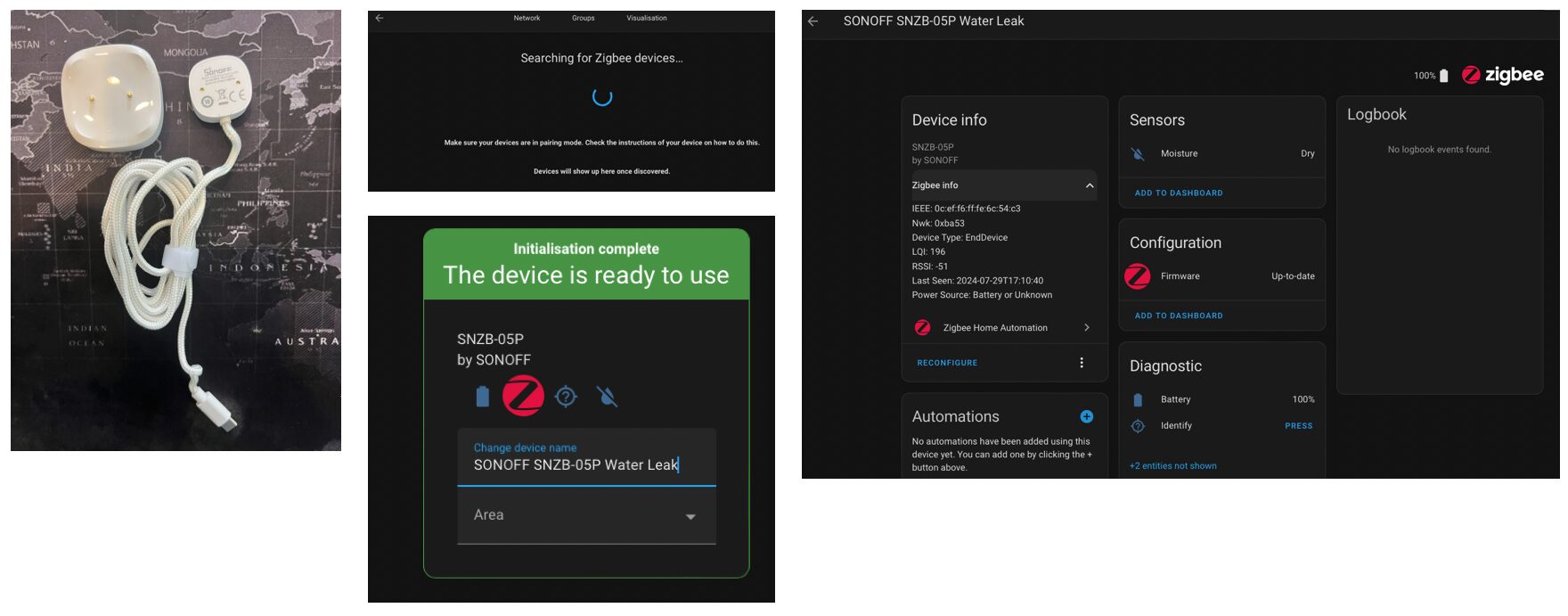Click the RSSI: -51 line
Screen dimensions: 1568x616
point(929,266)
